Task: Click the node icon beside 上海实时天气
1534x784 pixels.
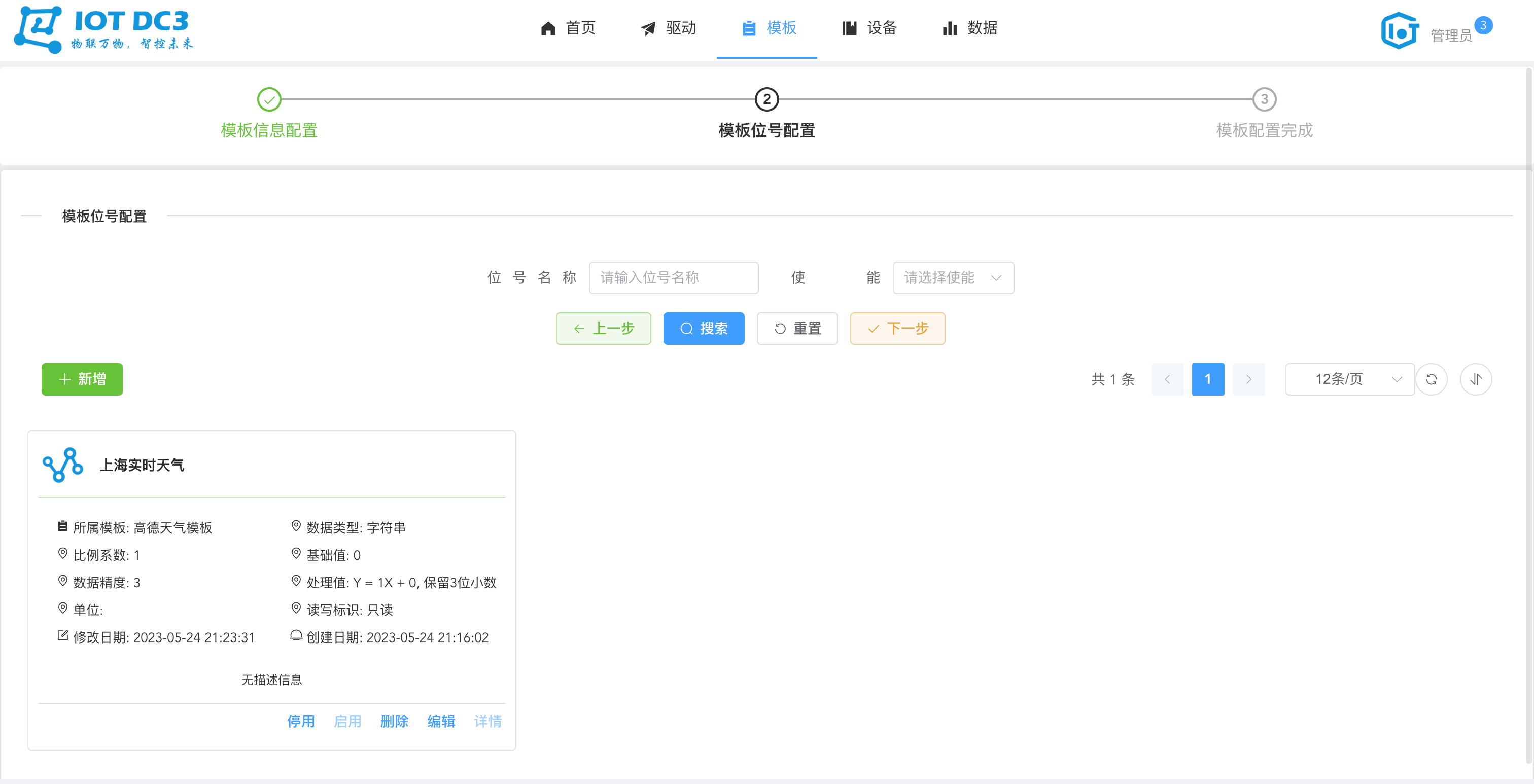Action: click(62, 466)
